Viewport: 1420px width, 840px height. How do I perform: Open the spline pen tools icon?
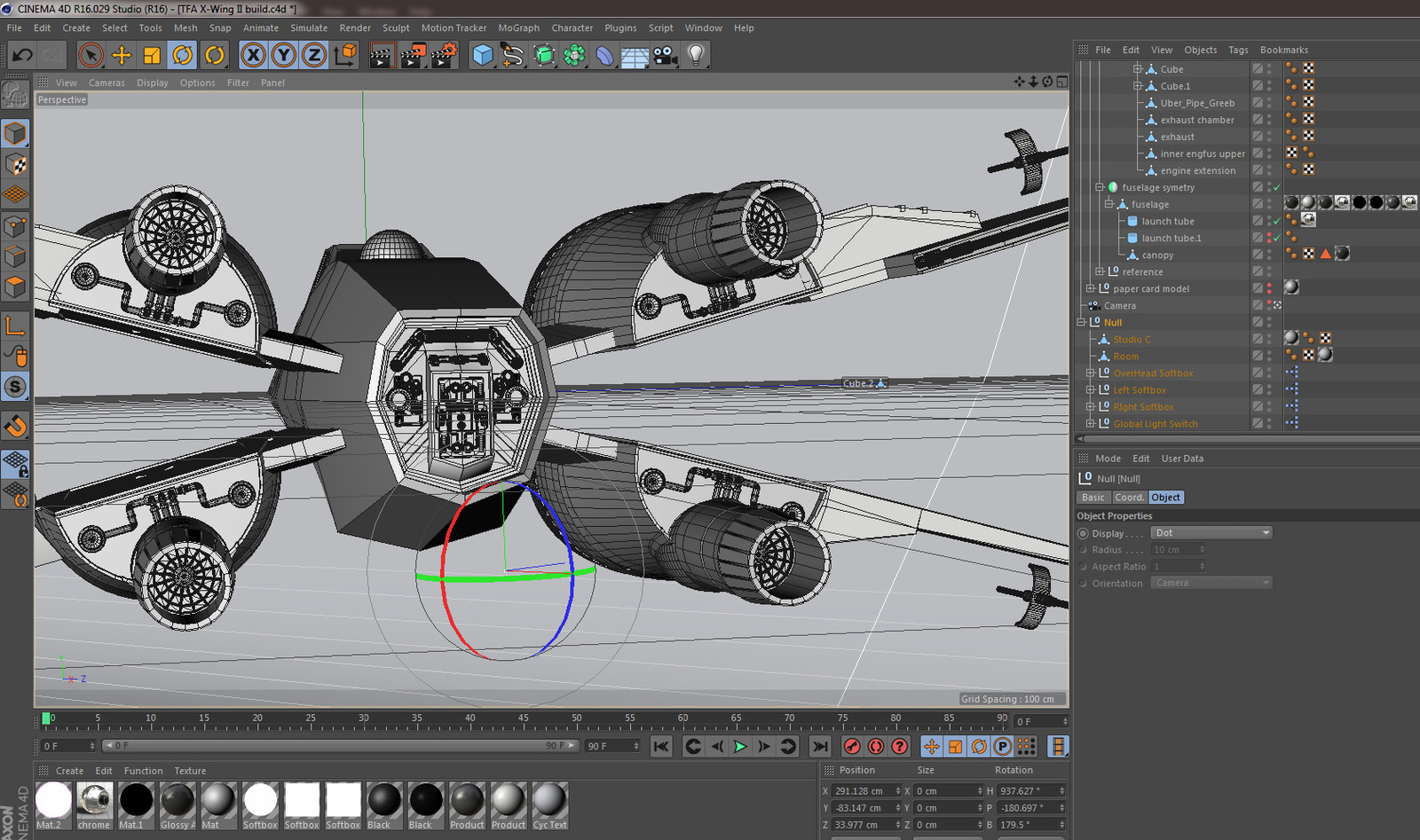tap(513, 55)
